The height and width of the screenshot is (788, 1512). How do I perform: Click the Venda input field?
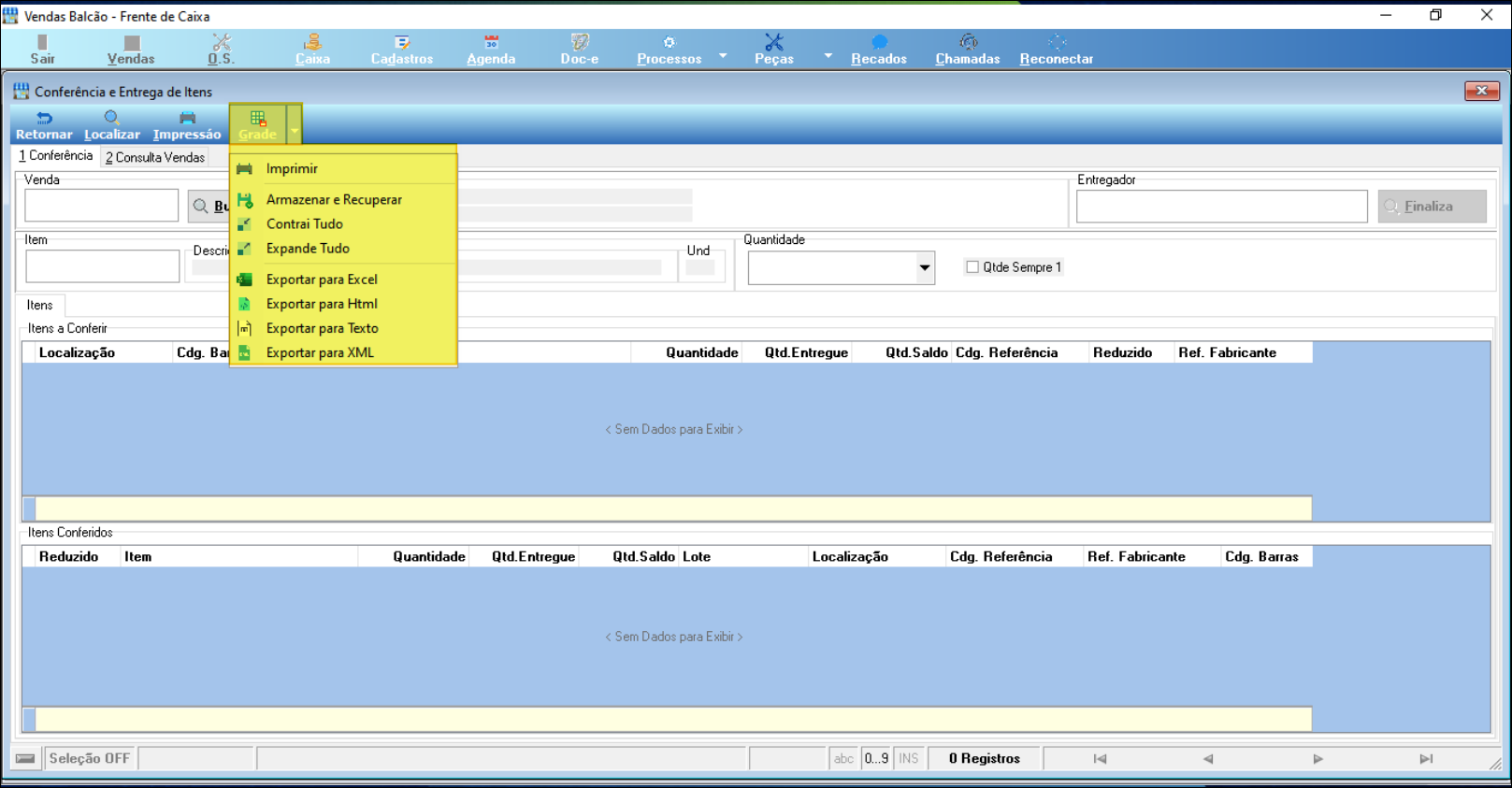click(101, 206)
